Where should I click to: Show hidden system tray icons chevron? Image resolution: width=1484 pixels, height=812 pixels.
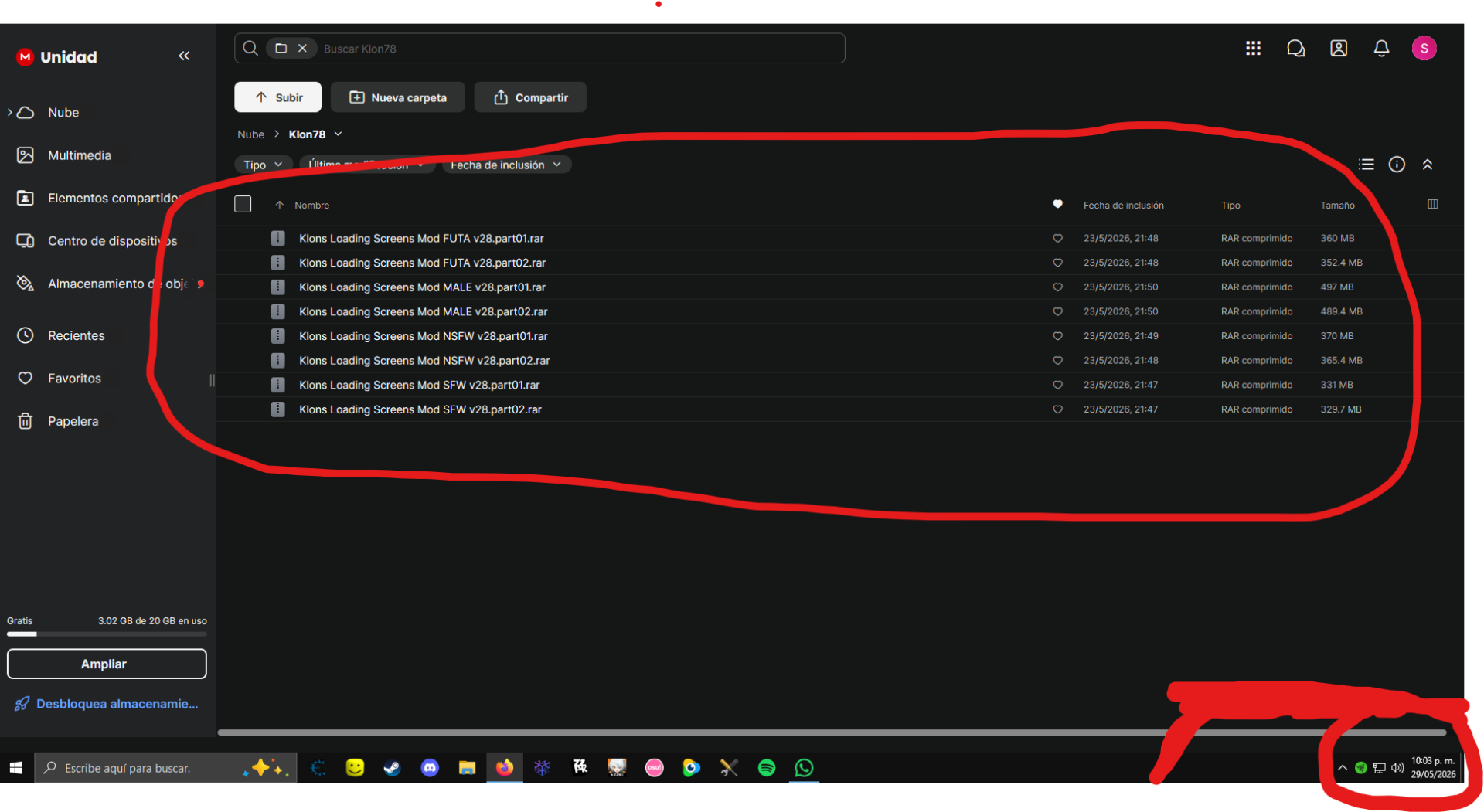[1342, 767]
